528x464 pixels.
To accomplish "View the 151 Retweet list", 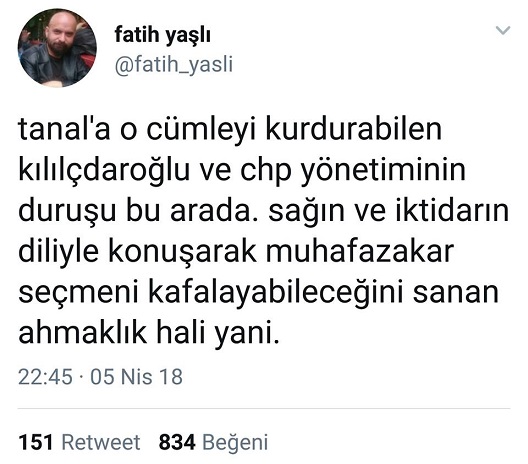I will click(x=79, y=442).
